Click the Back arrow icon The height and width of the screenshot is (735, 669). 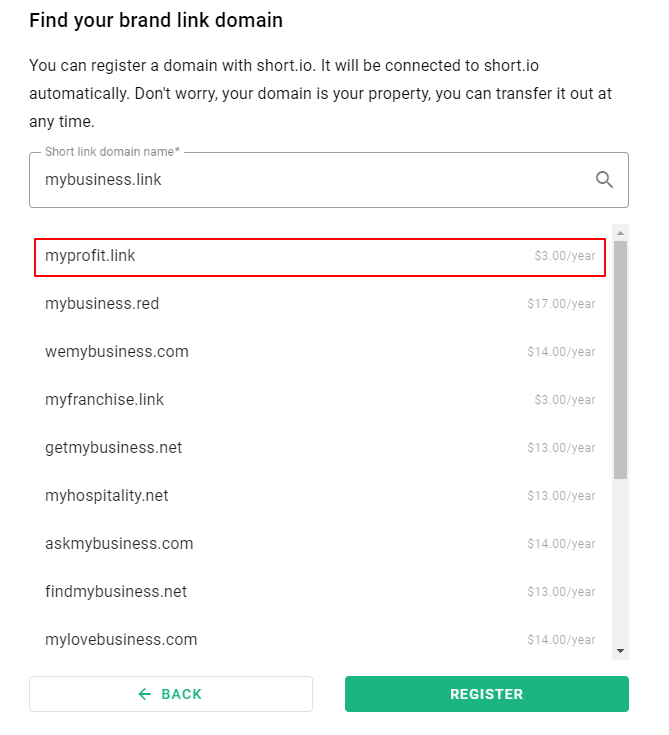coord(144,694)
